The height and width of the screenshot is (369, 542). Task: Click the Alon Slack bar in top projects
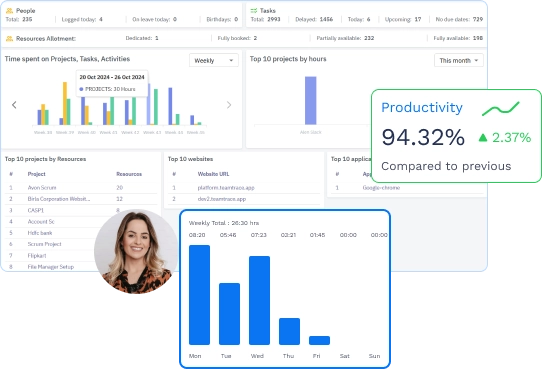[x=310, y=101]
